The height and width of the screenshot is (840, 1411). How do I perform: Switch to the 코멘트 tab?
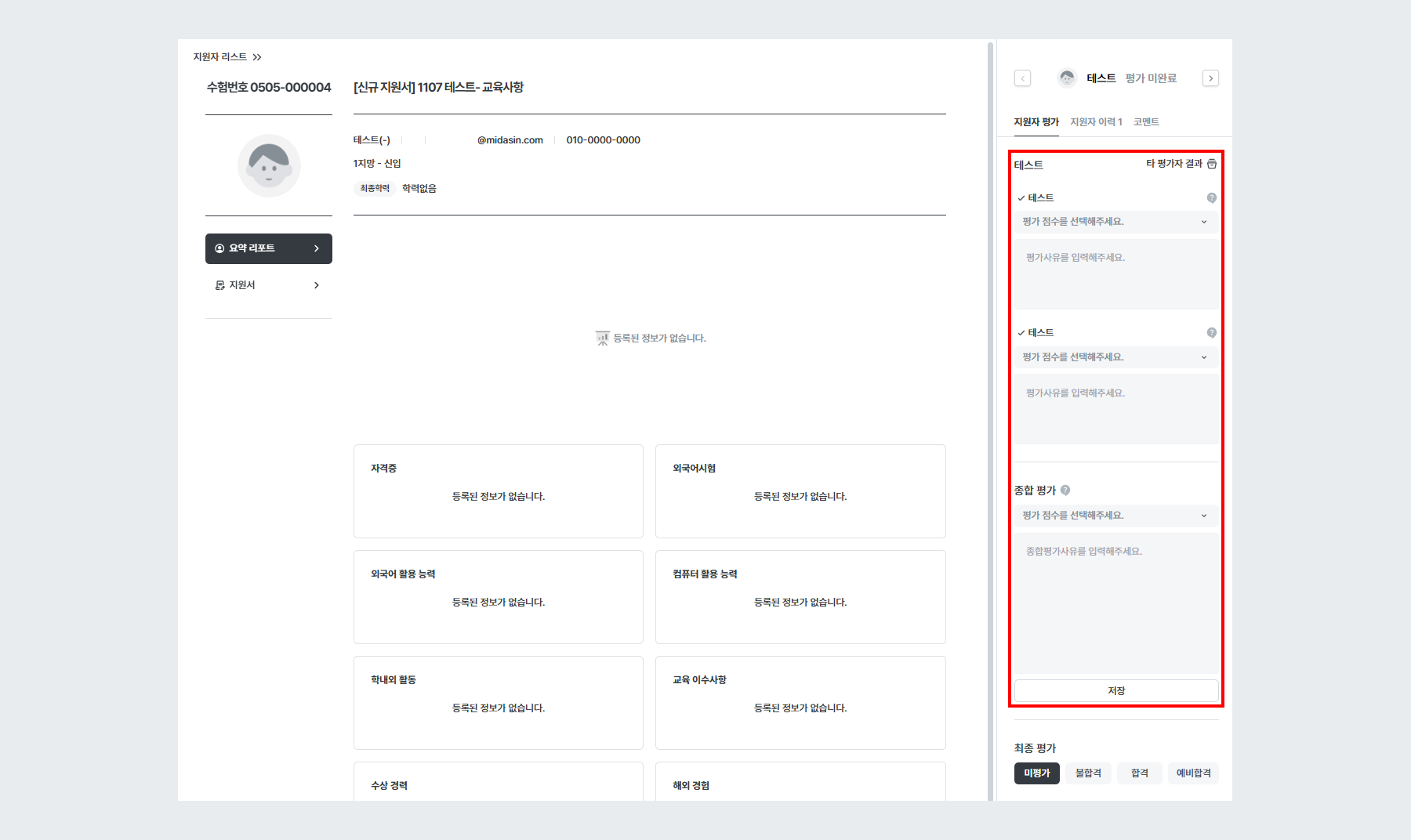(x=1146, y=122)
